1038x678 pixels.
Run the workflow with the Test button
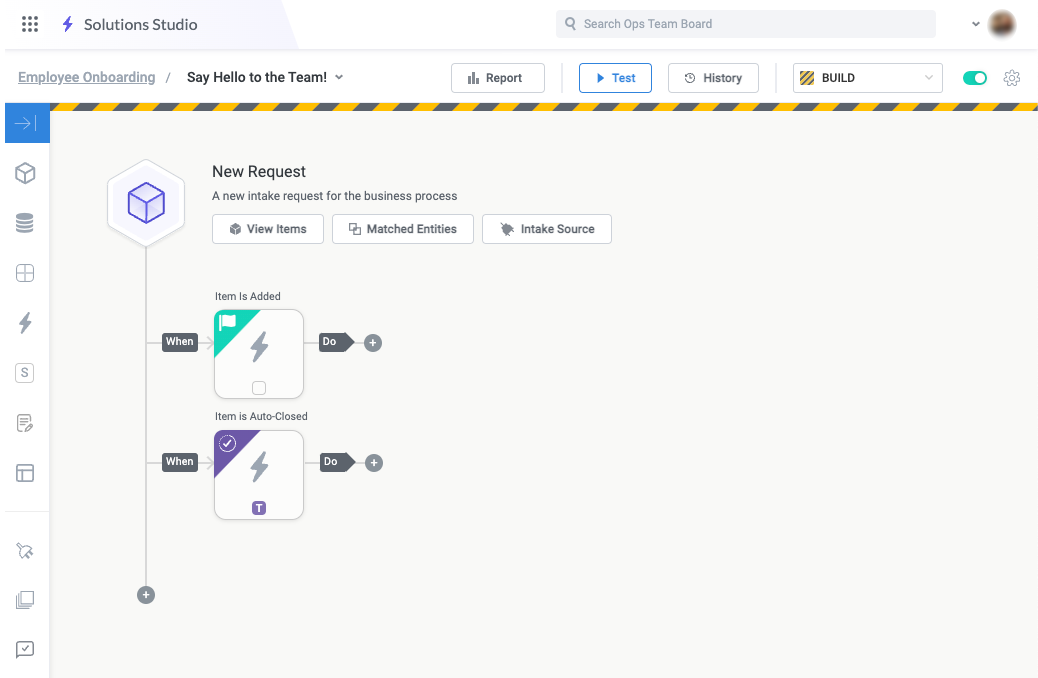tap(615, 77)
